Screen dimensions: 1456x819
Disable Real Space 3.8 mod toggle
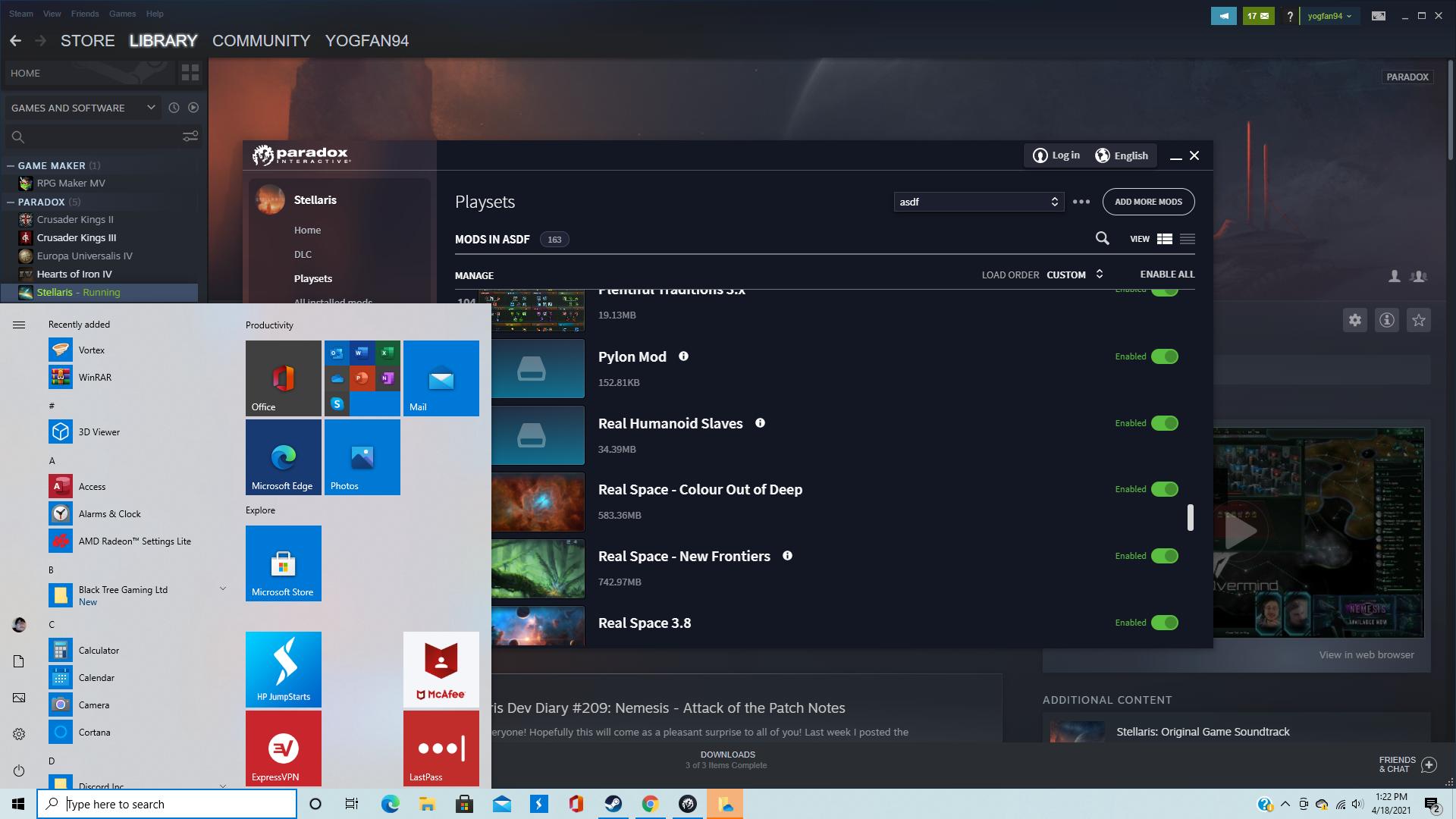click(1165, 623)
